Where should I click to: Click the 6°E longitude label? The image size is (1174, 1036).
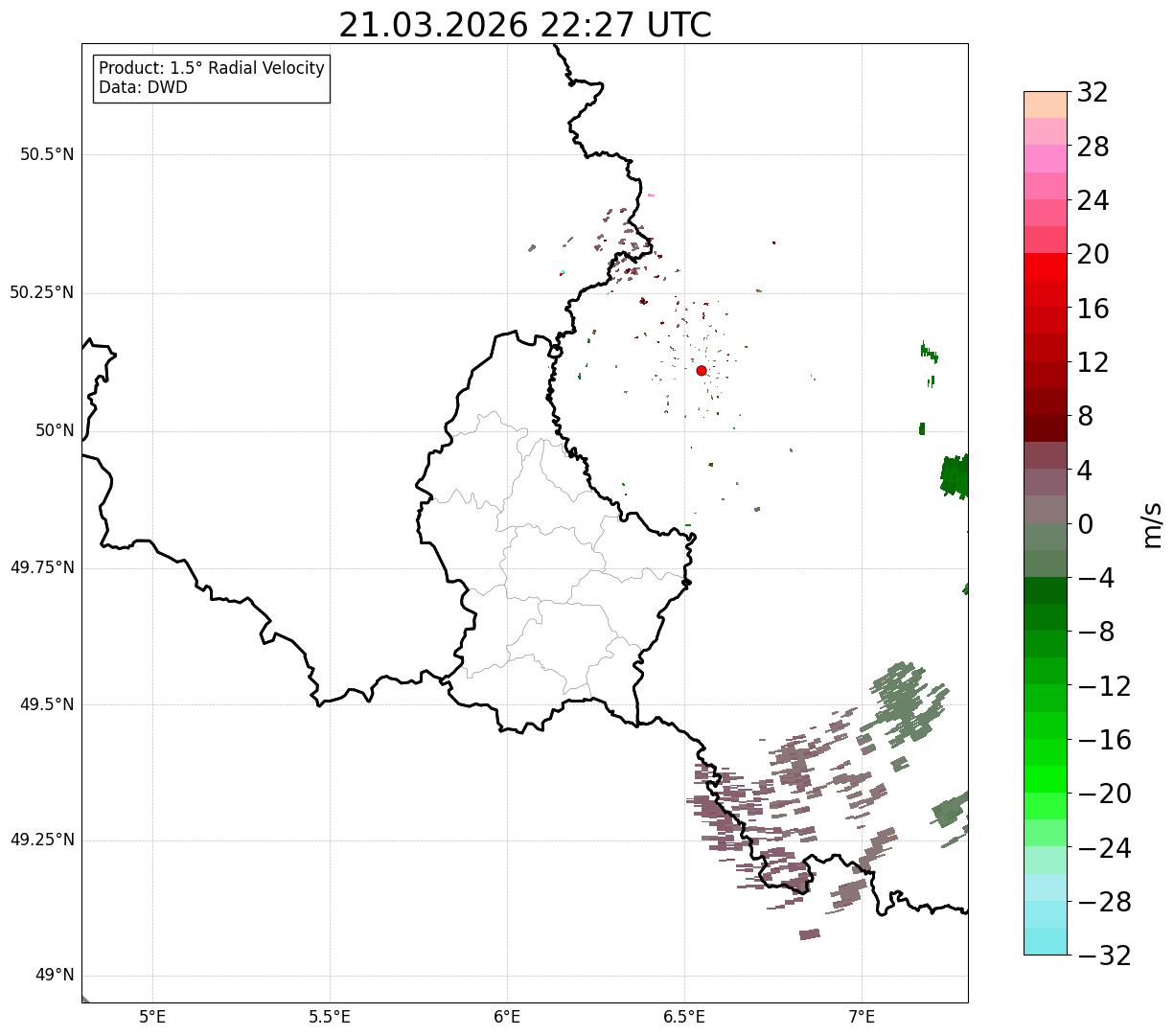[x=507, y=1017]
